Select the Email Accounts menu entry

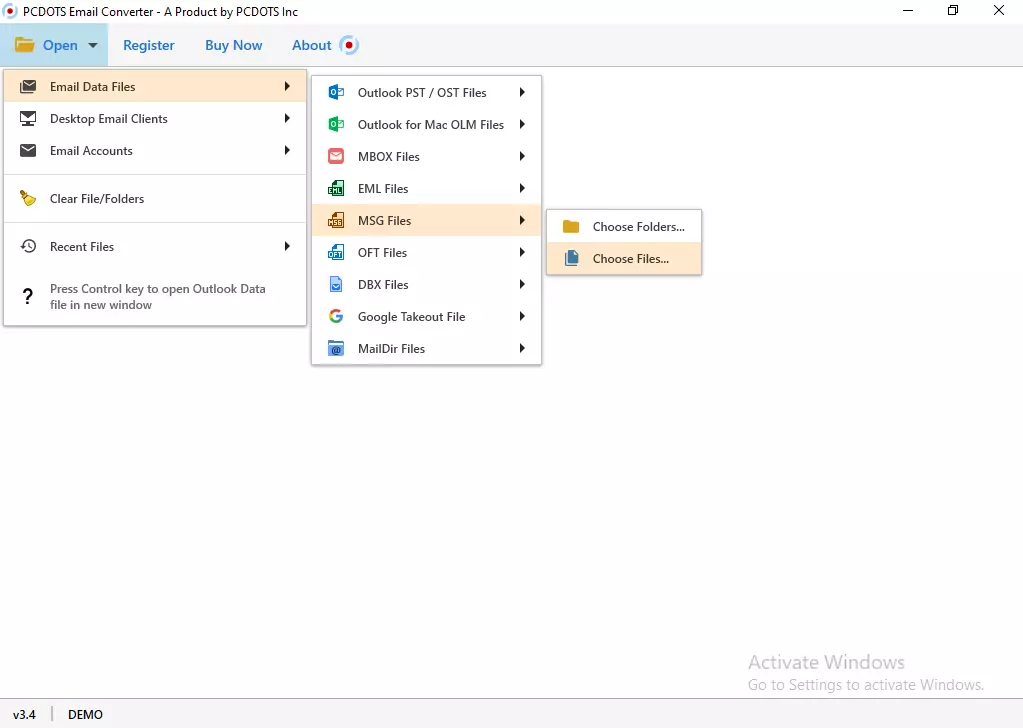pyautogui.click(x=155, y=150)
